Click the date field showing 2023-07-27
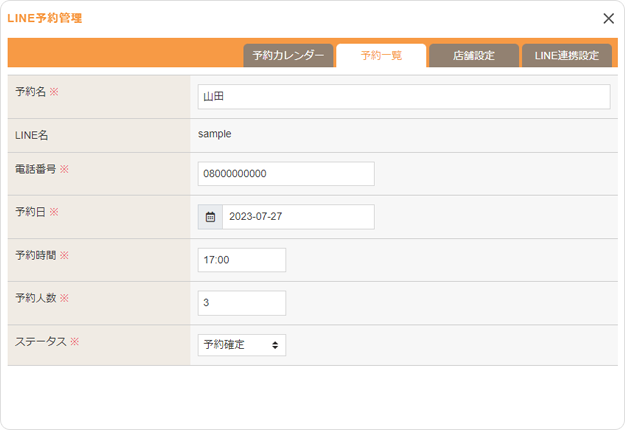The width and height of the screenshot is (625, 430). (298, 217)
